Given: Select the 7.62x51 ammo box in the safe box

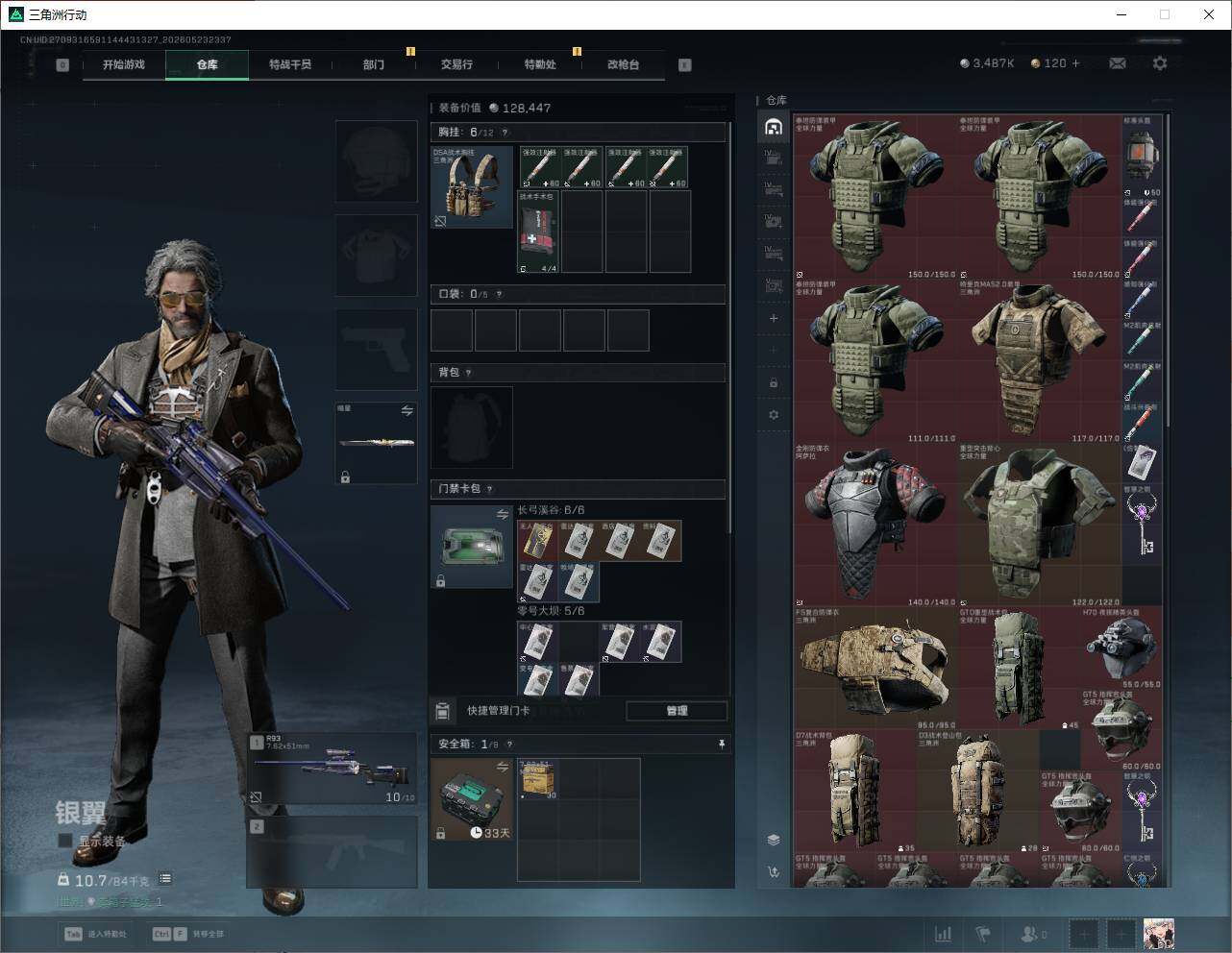Looking at the screenshot, I should pos(538,779).
